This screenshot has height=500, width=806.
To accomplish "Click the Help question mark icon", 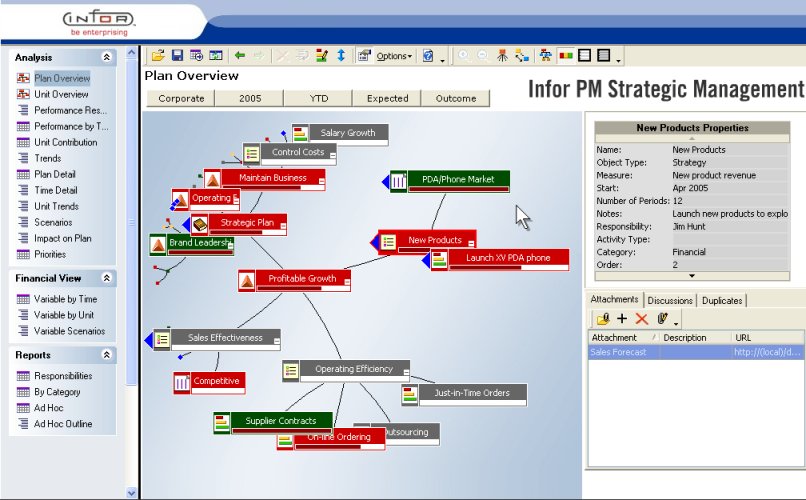I will (x=428, y=55).
